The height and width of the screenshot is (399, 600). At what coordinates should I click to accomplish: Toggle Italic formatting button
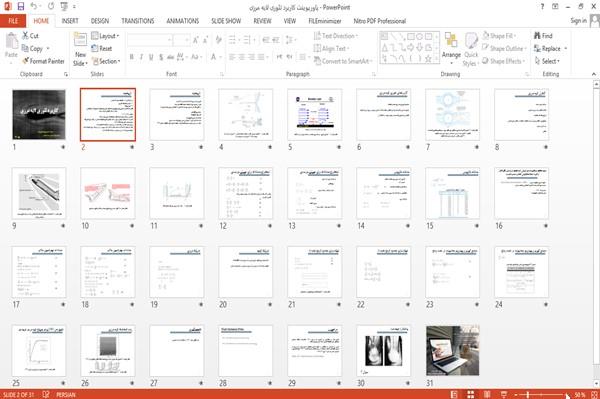(x=141, y=57)
